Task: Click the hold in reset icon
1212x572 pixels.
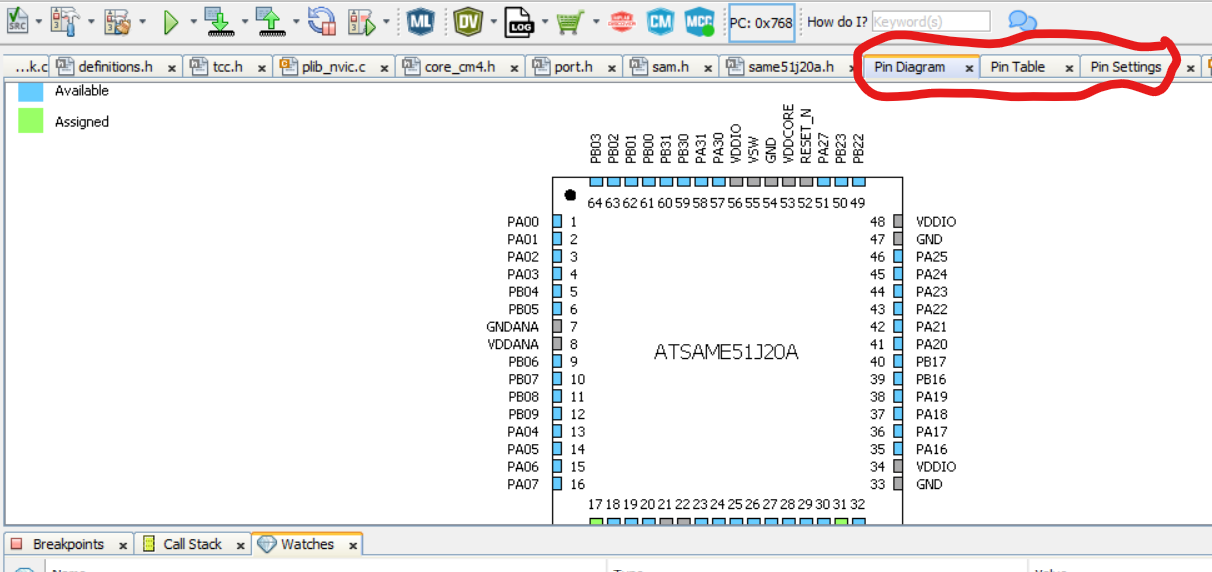Action: [321, 20]
